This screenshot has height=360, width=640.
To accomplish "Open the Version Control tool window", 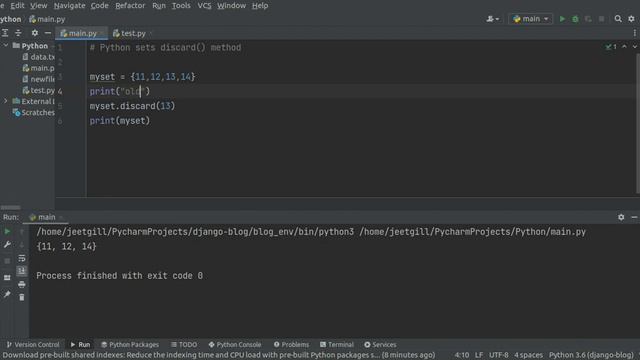I will pos(33,344).
